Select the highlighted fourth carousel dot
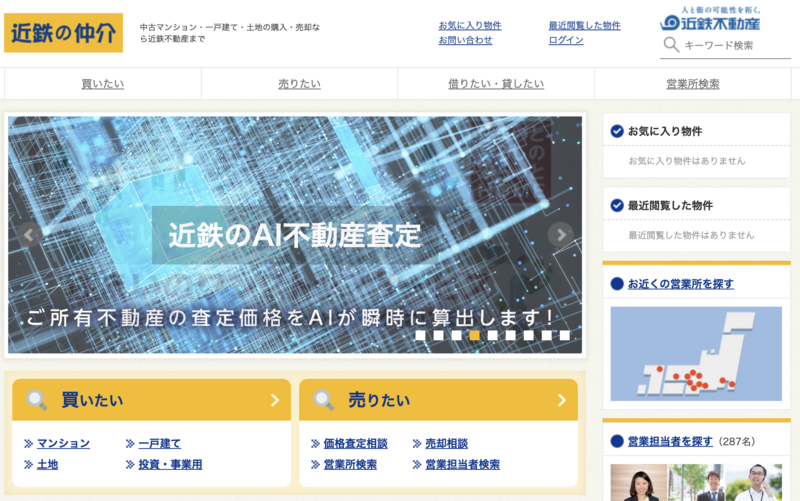The height and width of the screenshot is (501, 800). [474, 335]
